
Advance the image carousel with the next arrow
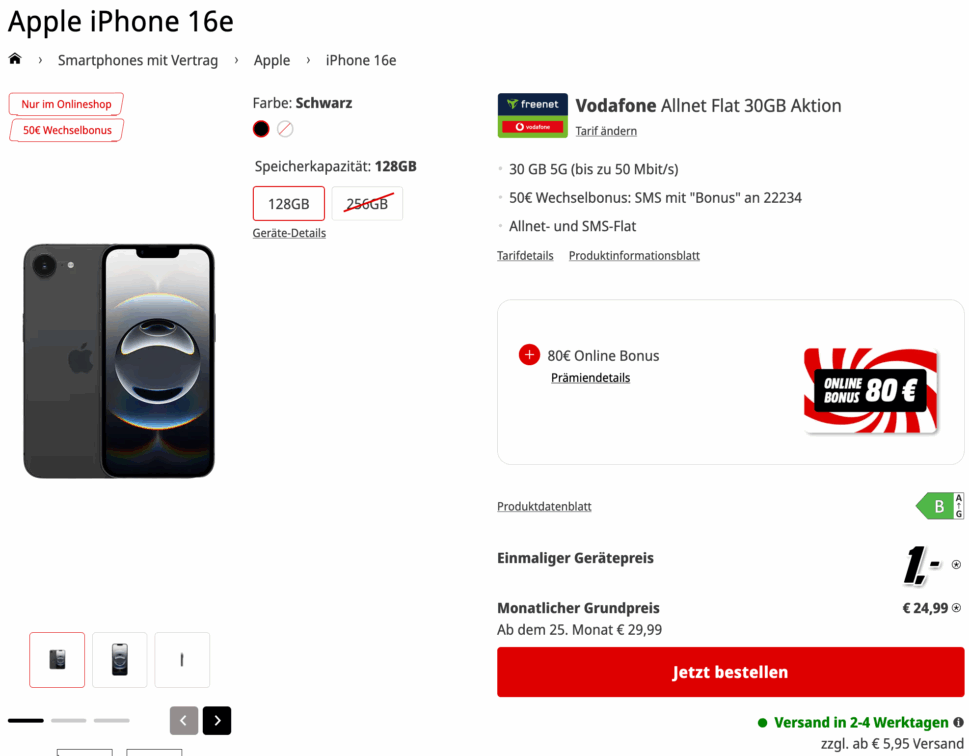pyautogui.click(x=216, y=720)
